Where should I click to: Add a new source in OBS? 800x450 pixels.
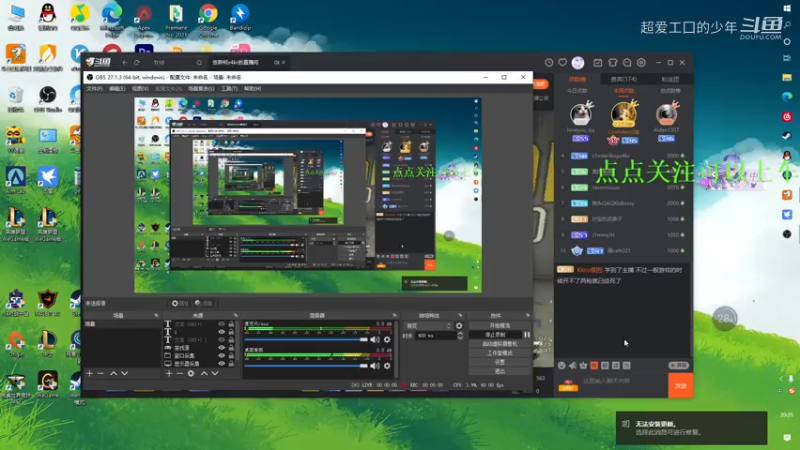click(169, 373)
